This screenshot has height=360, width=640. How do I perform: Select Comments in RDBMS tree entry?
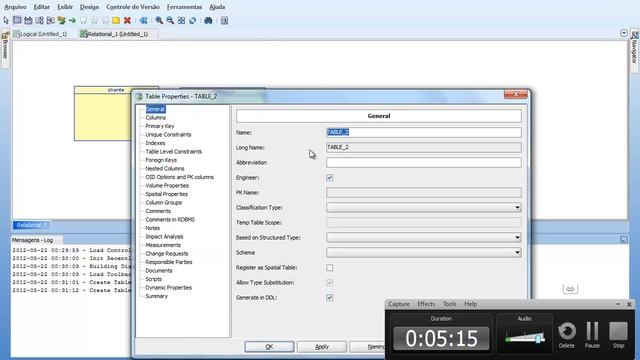click(x=170, y=220)
